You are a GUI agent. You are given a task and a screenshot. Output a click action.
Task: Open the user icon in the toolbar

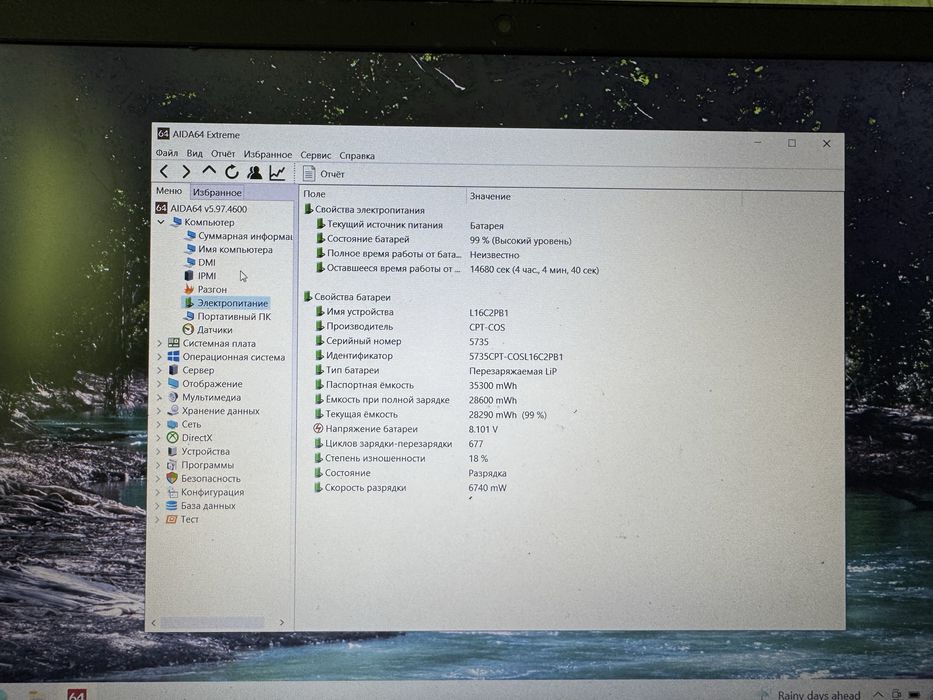tap(255, 173)
